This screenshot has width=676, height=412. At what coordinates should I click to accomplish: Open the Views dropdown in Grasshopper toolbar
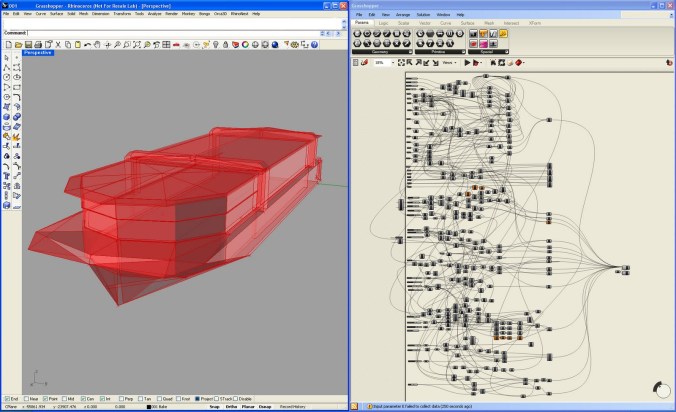tap(449, 62)
